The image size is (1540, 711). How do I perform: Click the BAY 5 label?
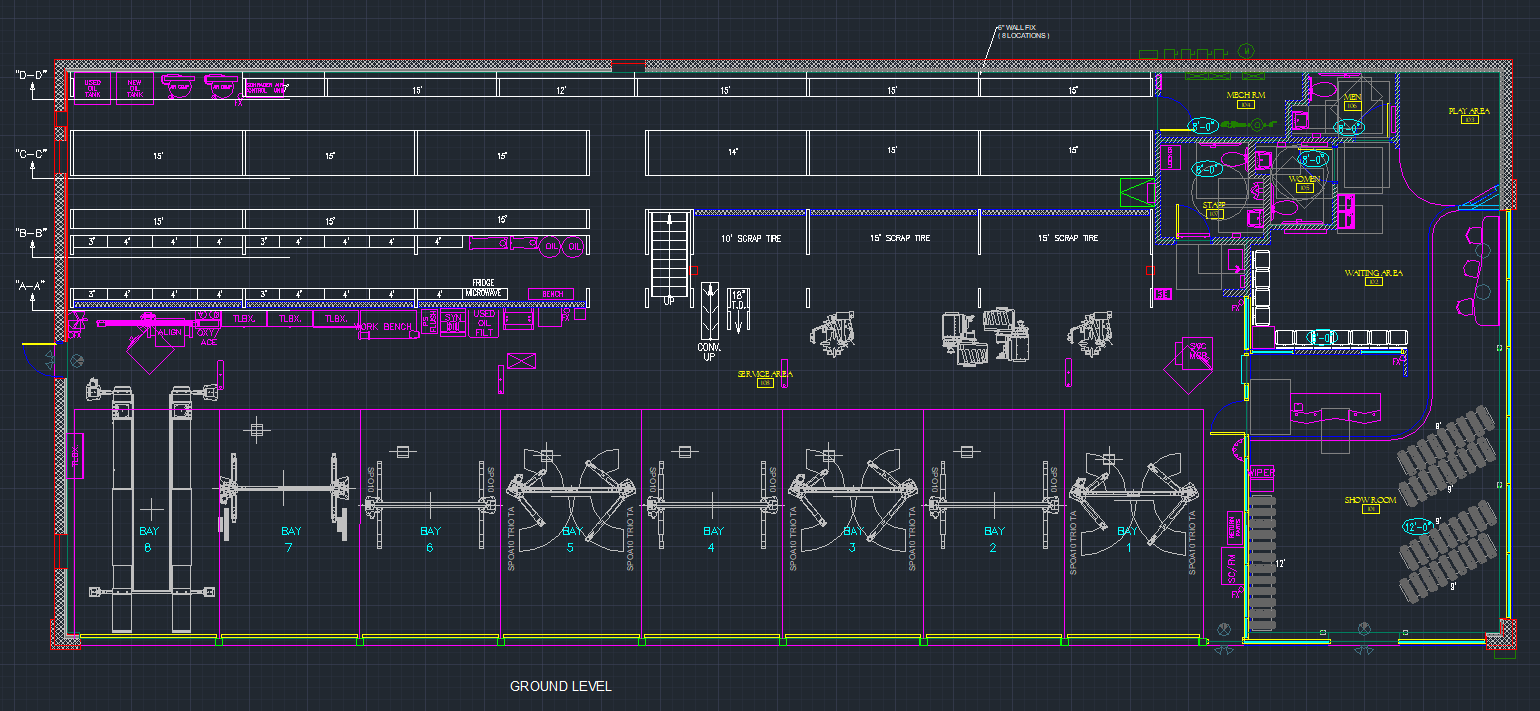pos(571,539)
